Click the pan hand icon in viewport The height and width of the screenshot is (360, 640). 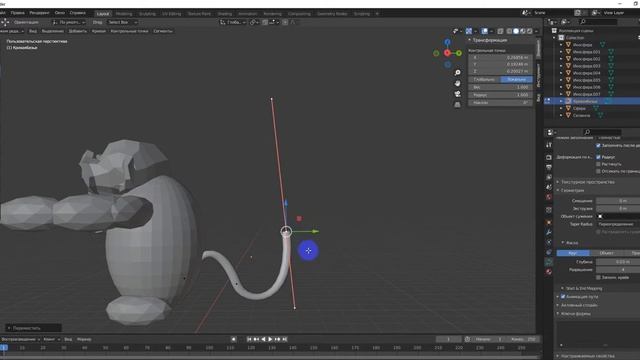[x=457, y=83]
